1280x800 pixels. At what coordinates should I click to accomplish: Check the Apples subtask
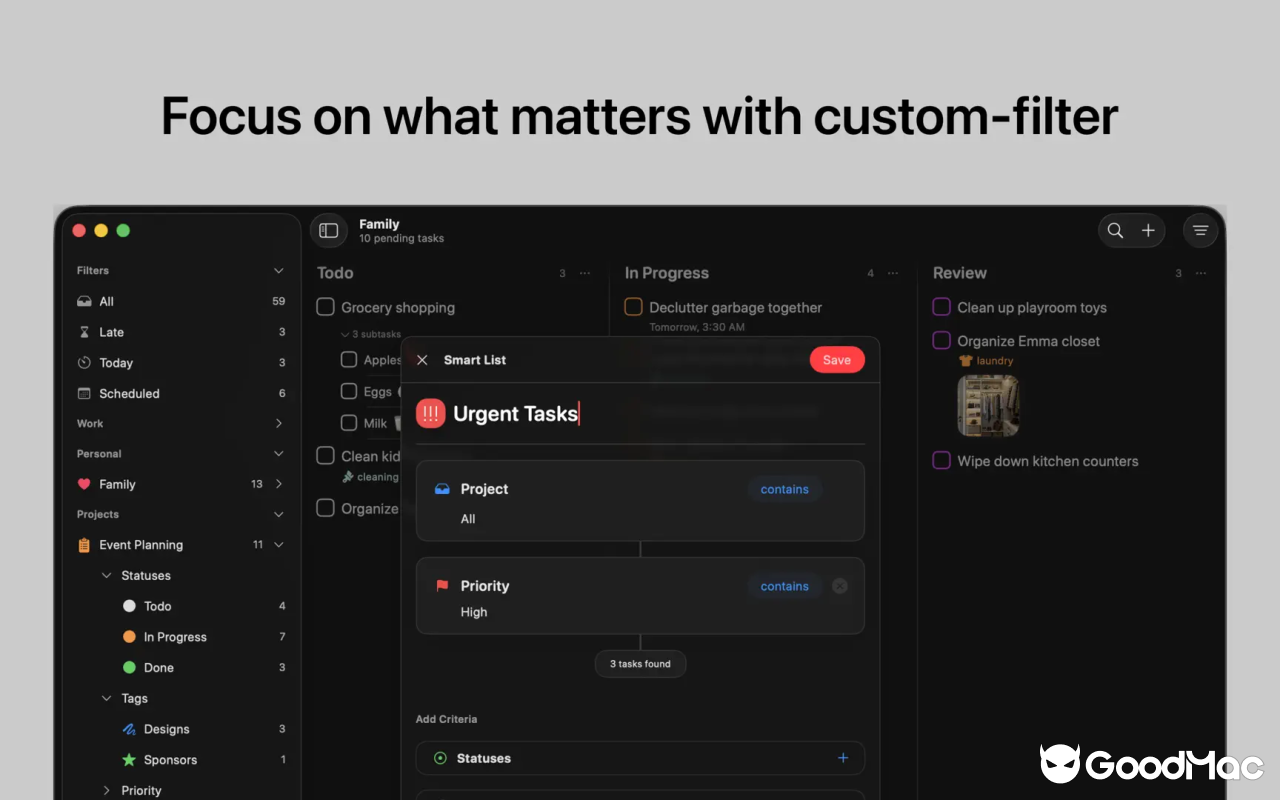[349, 359]
